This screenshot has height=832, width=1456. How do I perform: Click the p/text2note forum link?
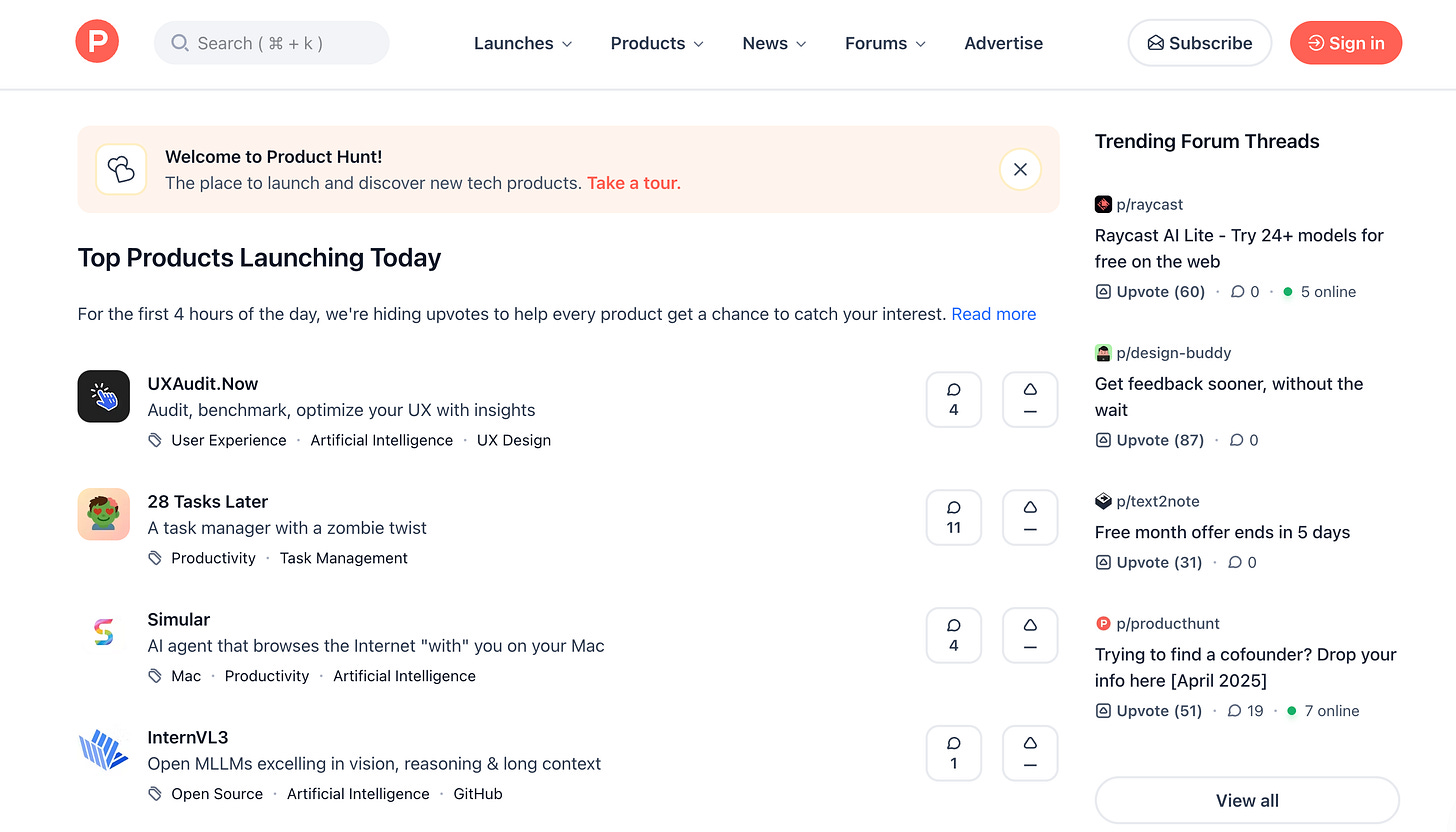click(x=1157, y=501)
